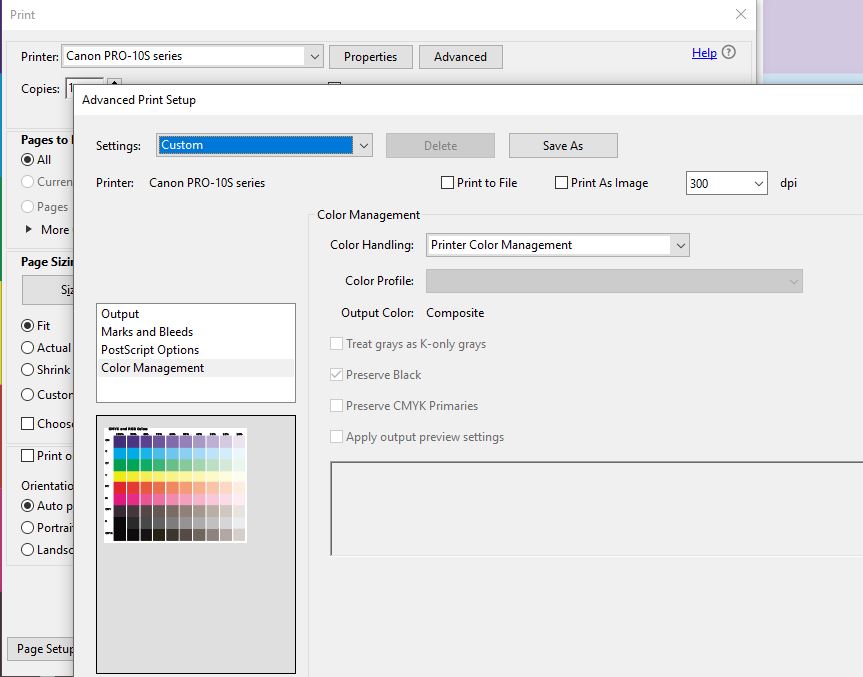Viewport: 863px width, 677px height.
Task: Click the color chart page preview thumbnail
Action: click(175, 485)
